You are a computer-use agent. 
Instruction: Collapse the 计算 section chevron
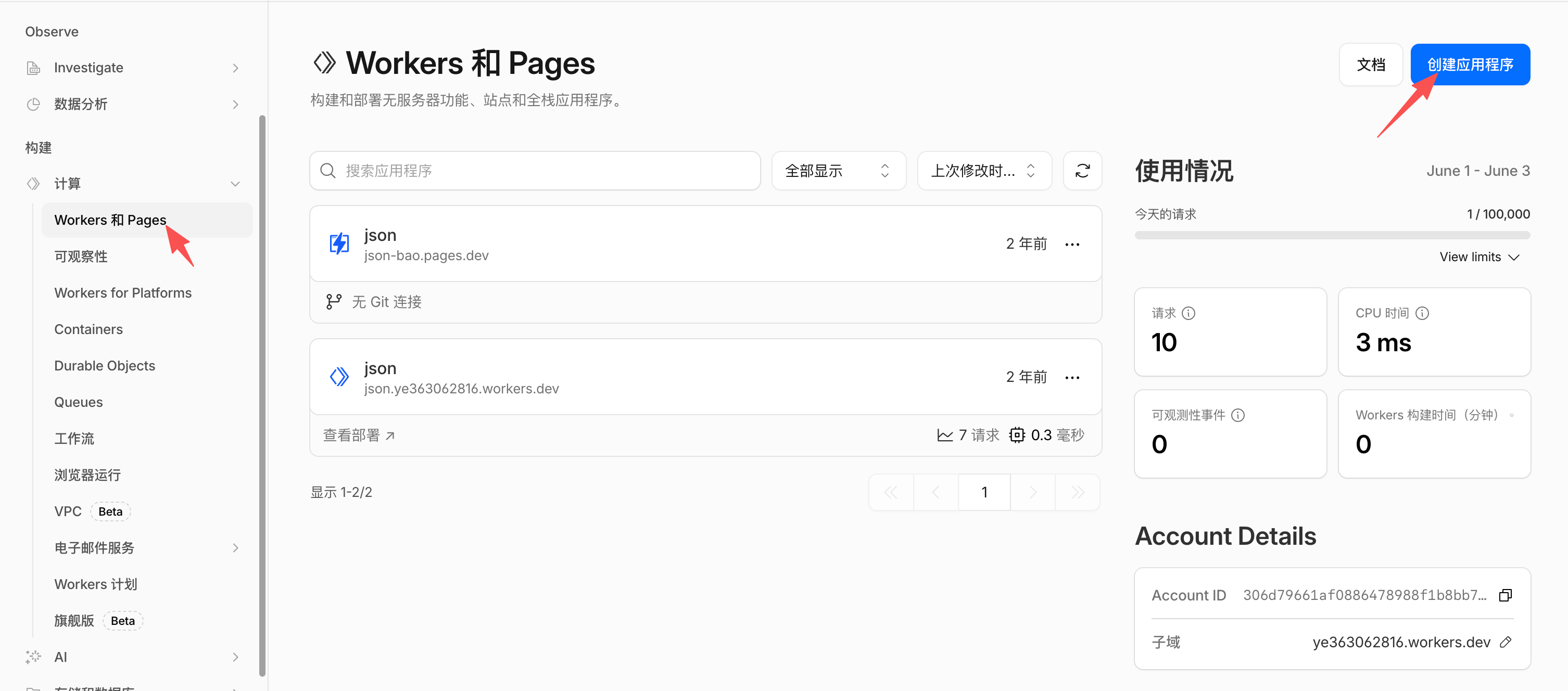click(236, 183)
